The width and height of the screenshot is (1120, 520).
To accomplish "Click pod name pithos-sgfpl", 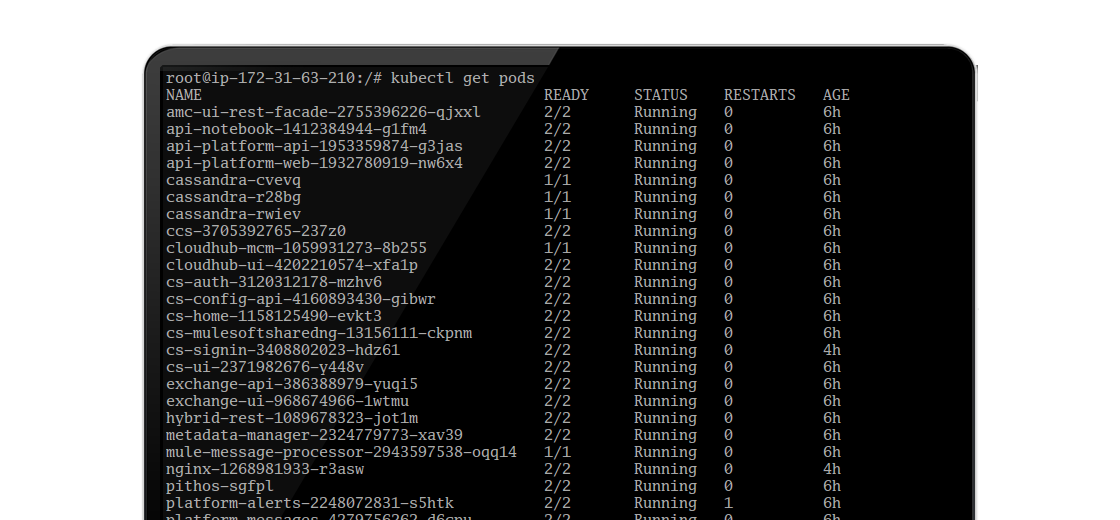I will pos(219,486).
